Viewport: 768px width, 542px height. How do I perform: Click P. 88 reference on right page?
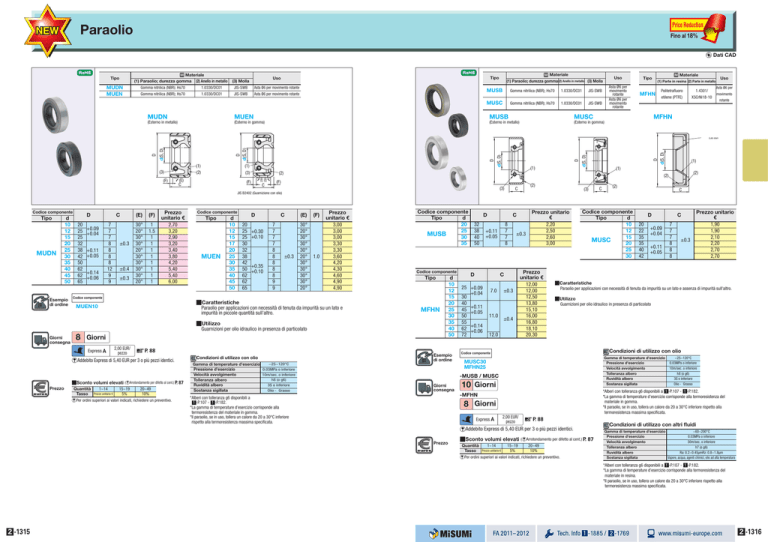coord(534,419)
